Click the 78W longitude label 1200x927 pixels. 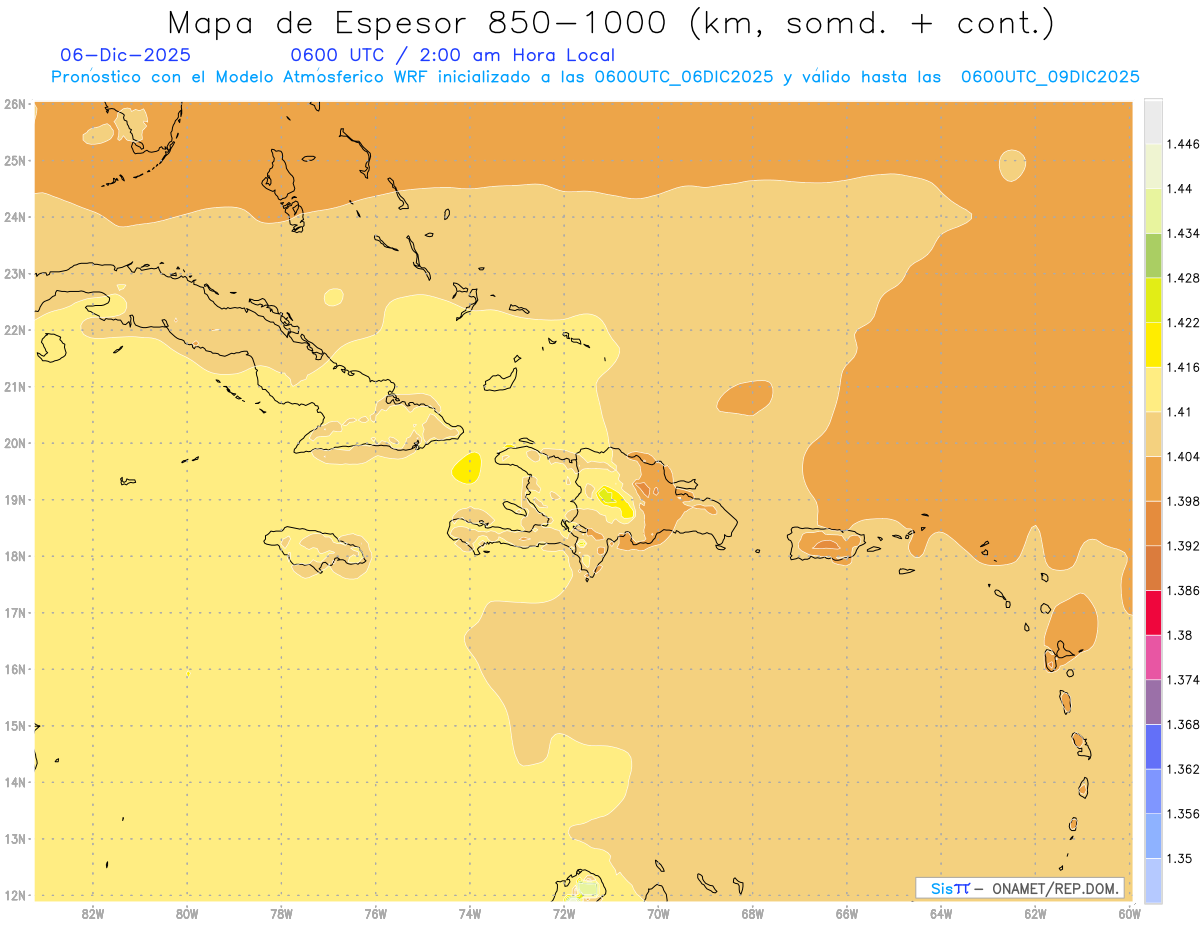pos(281,914)
